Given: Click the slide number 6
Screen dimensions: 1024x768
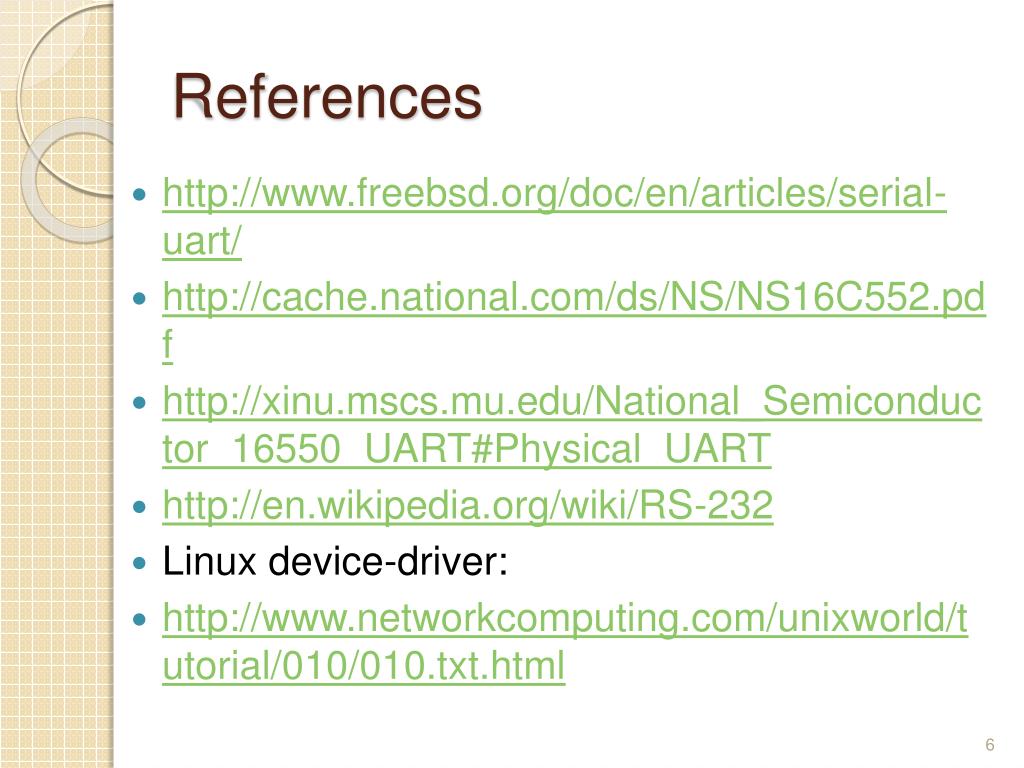Looking at the screenshot, I should 989,744.
